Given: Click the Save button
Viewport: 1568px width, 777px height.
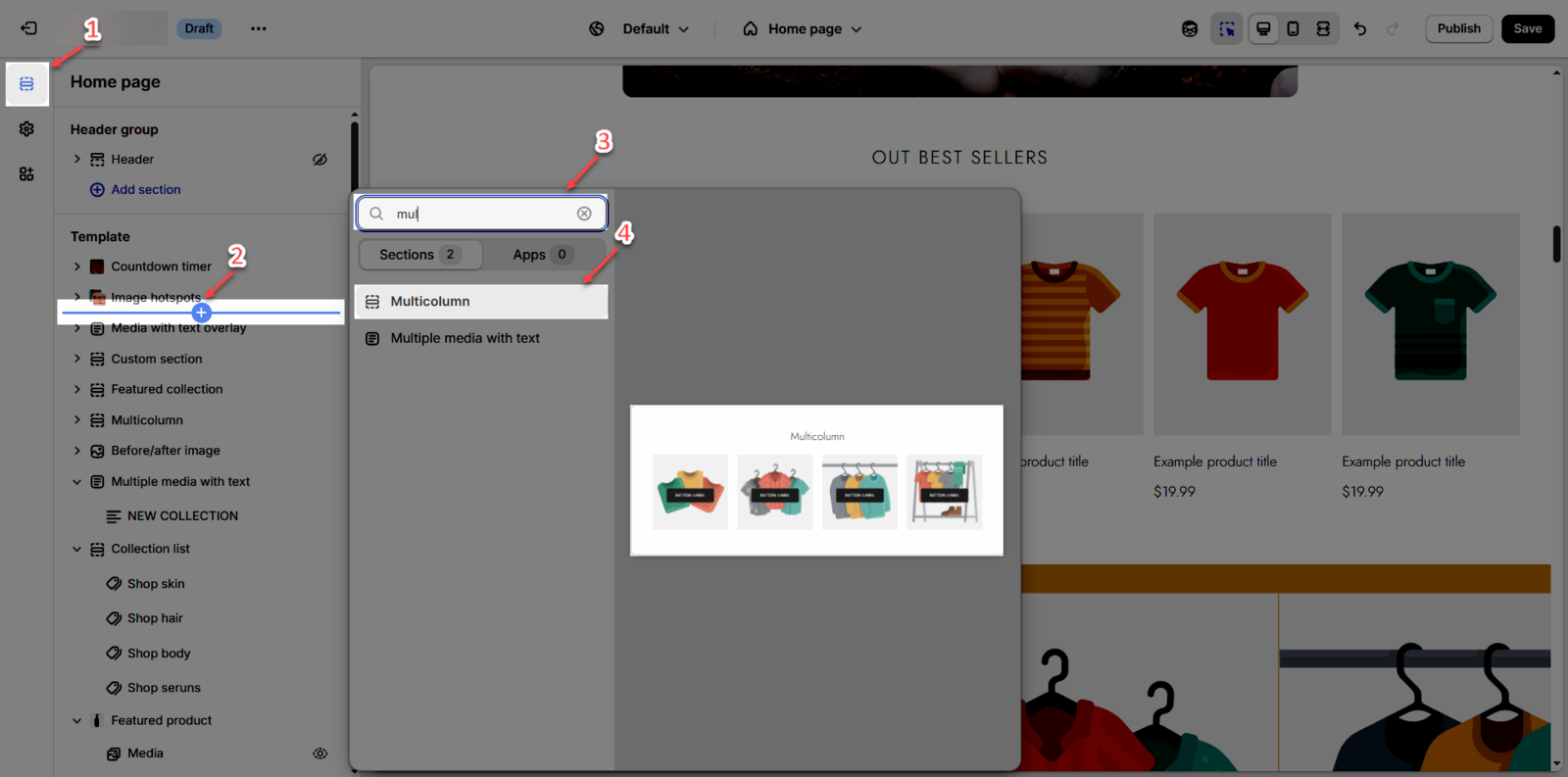Looking at the screenshot, I should [1527, 28].
